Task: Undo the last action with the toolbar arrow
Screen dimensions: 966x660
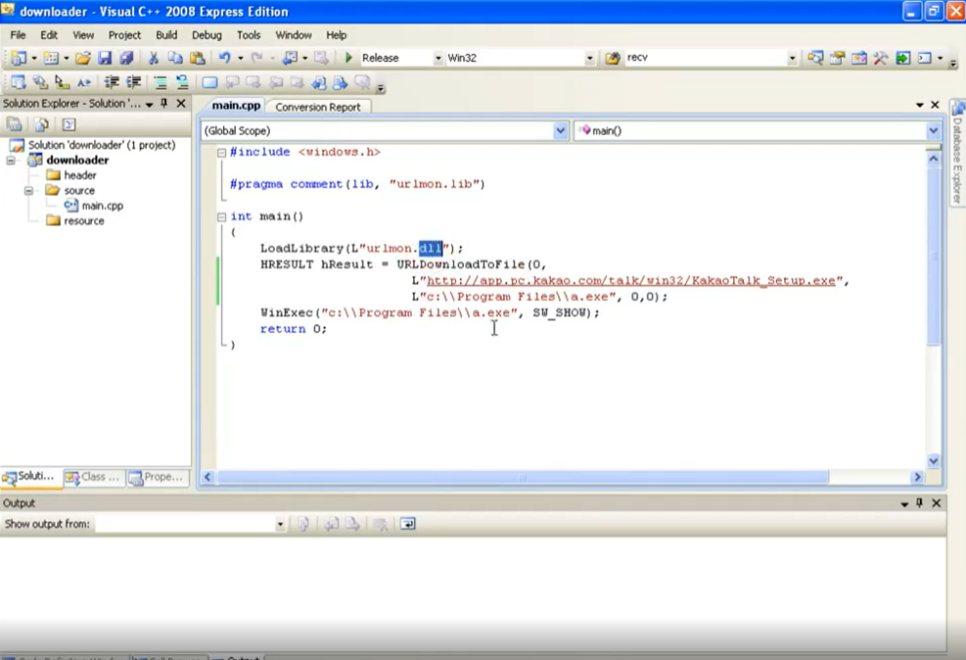Action: (225, 58)
